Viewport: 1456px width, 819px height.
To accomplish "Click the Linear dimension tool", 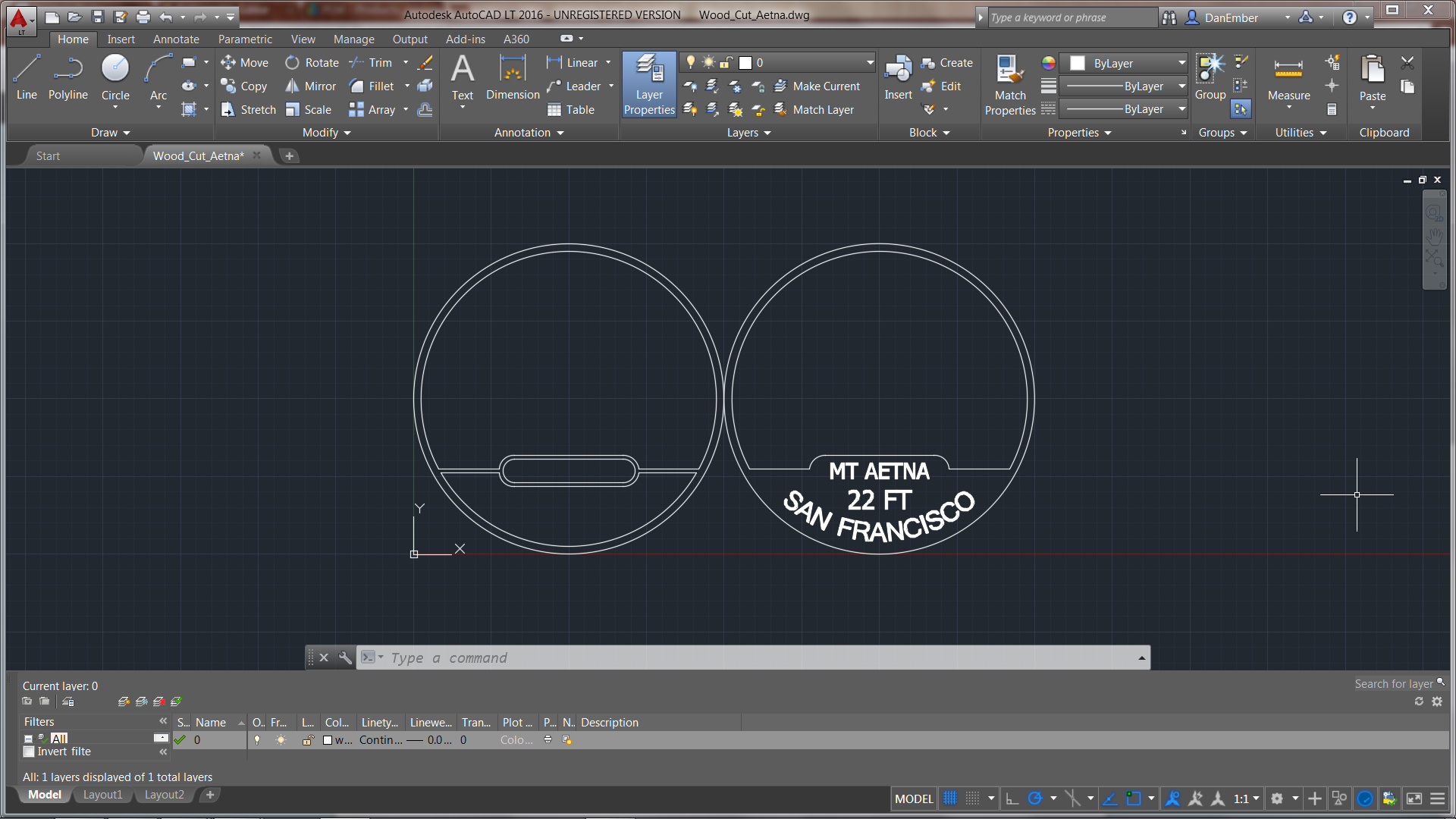I will point(573,63).
